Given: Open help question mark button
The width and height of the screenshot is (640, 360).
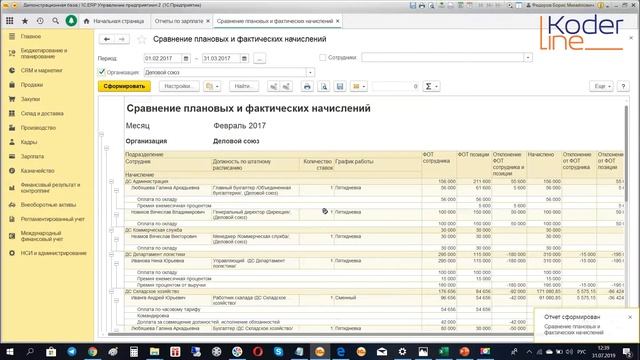Looking at the screenshot, I should click(x=623, y=87).
